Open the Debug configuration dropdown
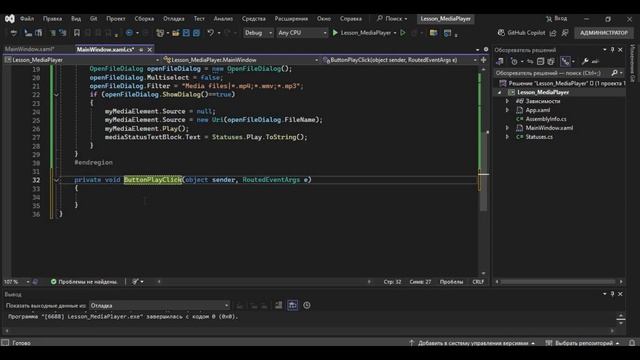 258,33
